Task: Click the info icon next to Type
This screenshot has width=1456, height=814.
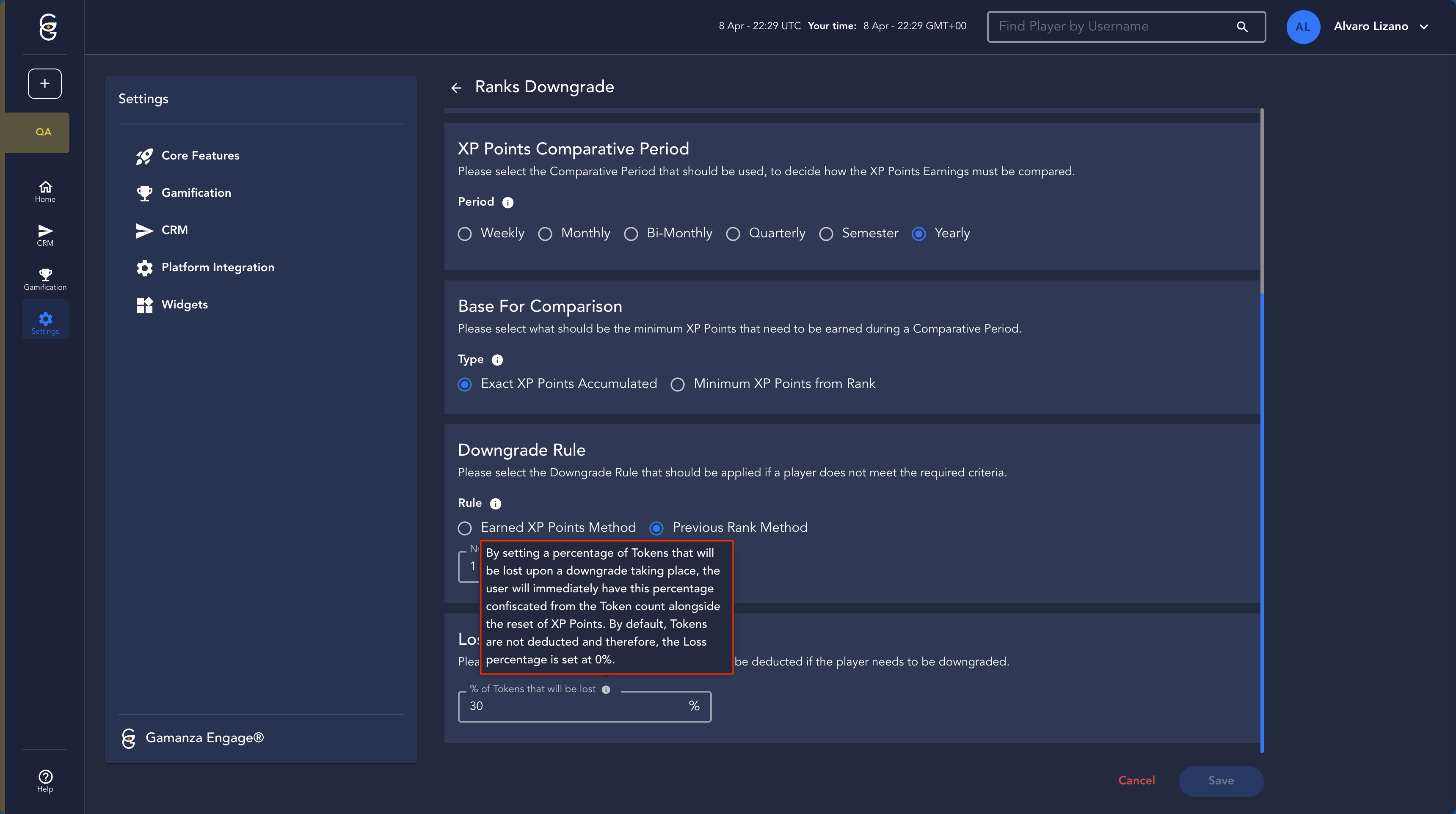Action: point(497,360)
